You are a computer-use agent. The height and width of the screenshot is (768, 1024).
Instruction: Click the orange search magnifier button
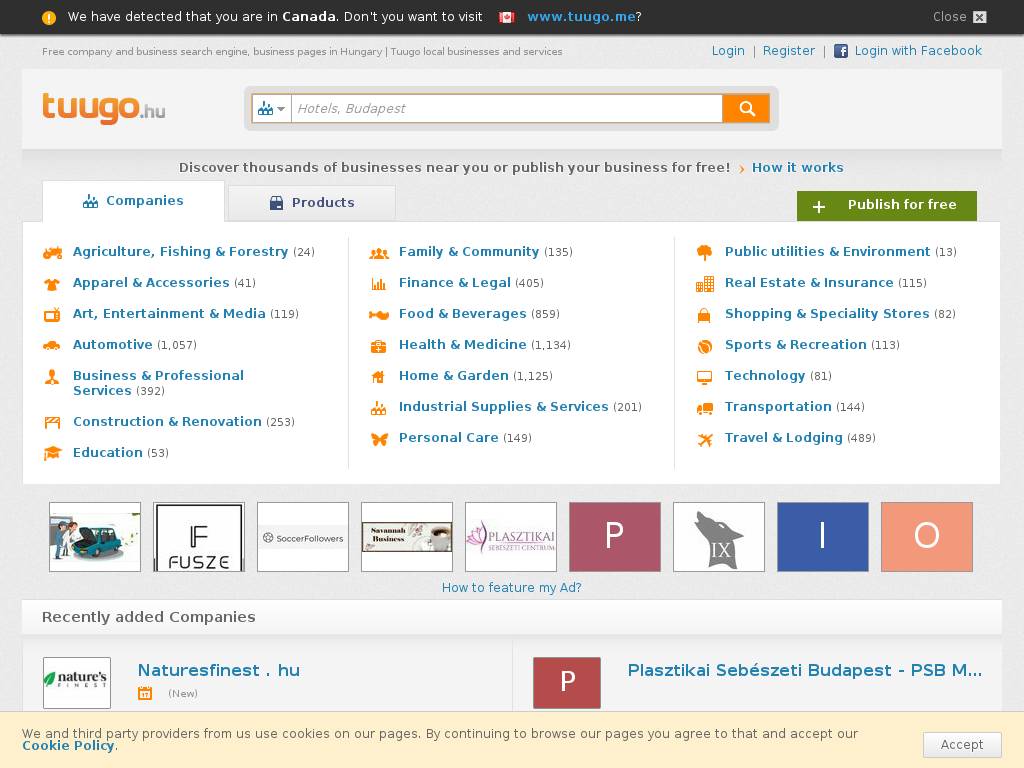point(746,108)
